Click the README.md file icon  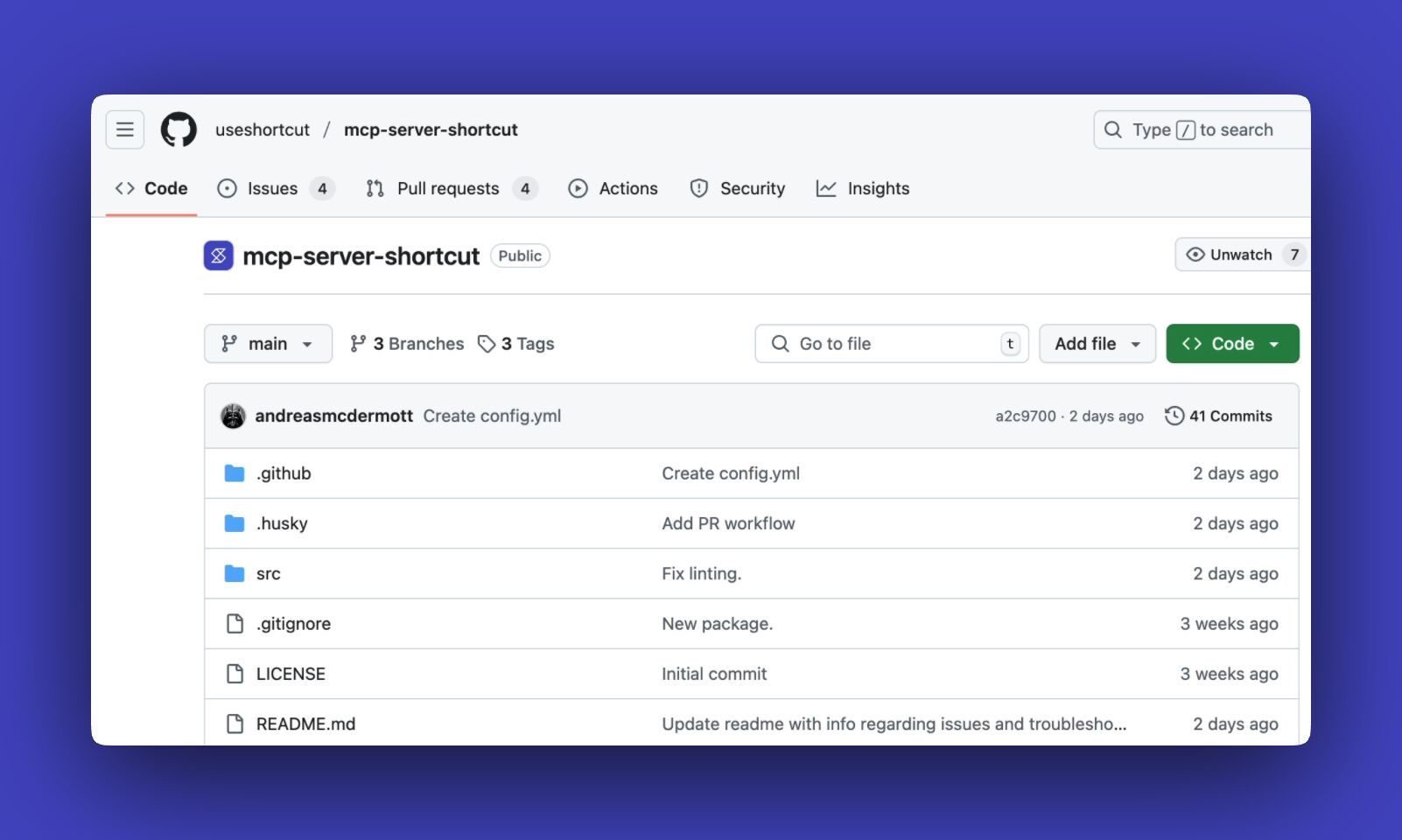[235, 724]
